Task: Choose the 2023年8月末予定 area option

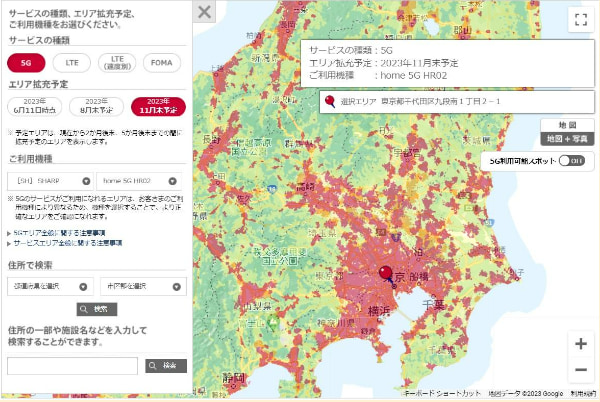Action: pos(96,106)
